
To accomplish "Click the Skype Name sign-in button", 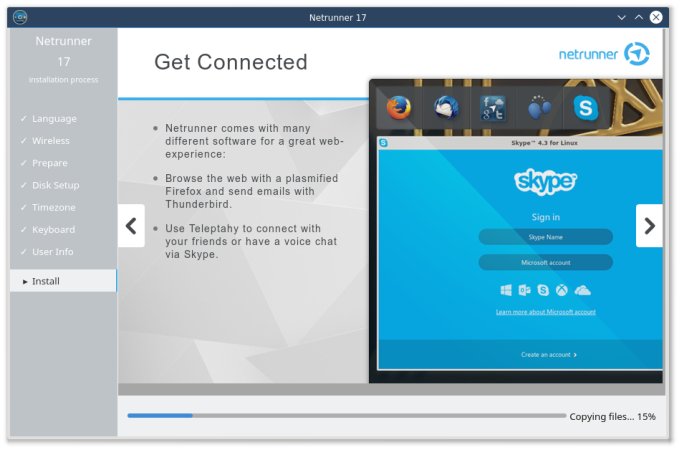I will click(546, 237).
